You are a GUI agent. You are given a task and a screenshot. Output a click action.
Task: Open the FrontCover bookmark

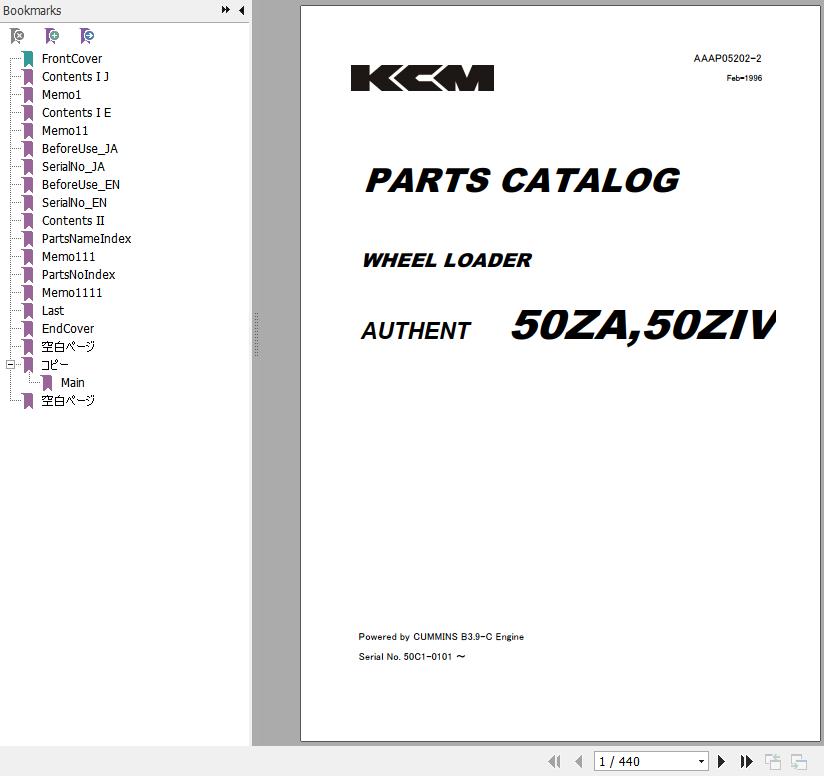click(72, 58)
